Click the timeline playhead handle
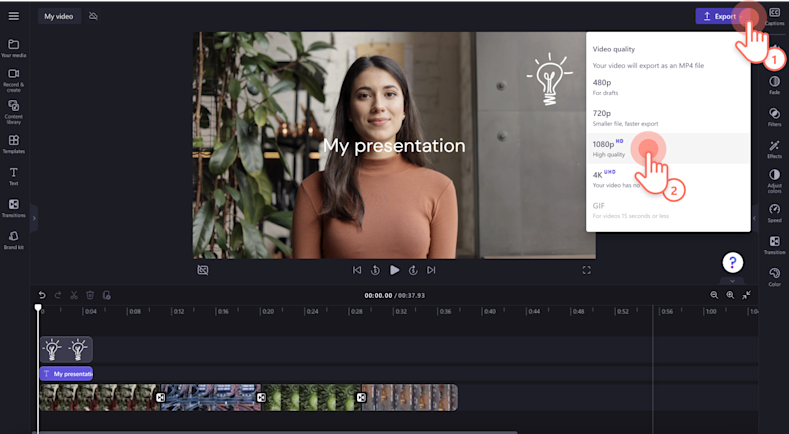789x434 pixels. pos(38,307)
